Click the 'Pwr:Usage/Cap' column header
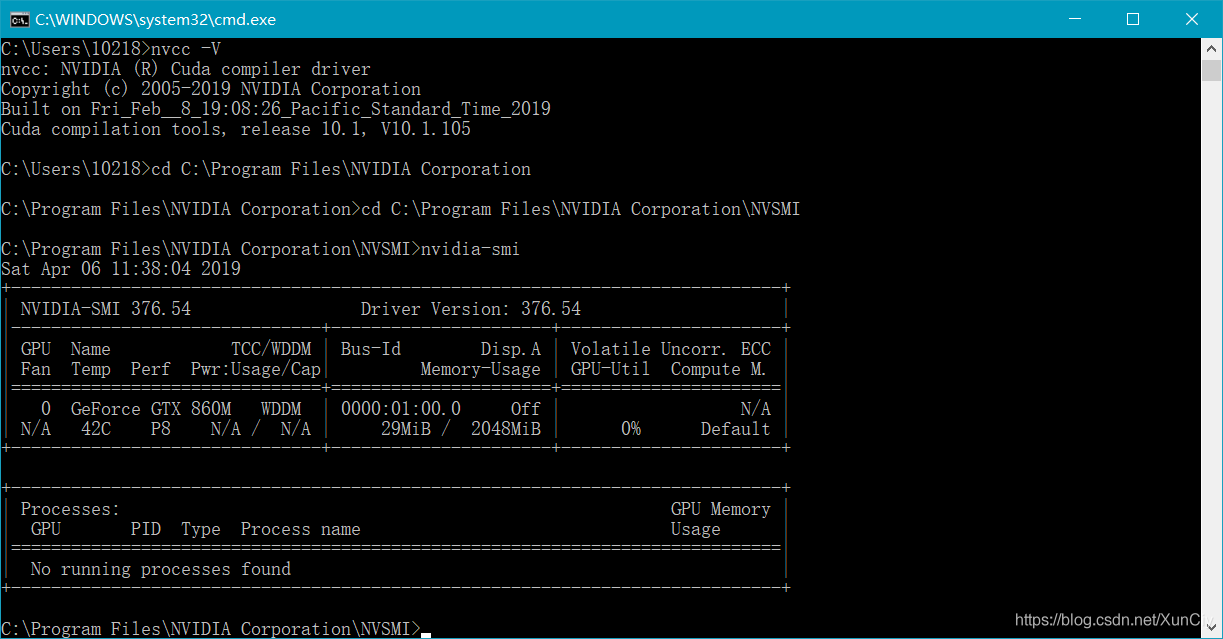 (256, 369)
